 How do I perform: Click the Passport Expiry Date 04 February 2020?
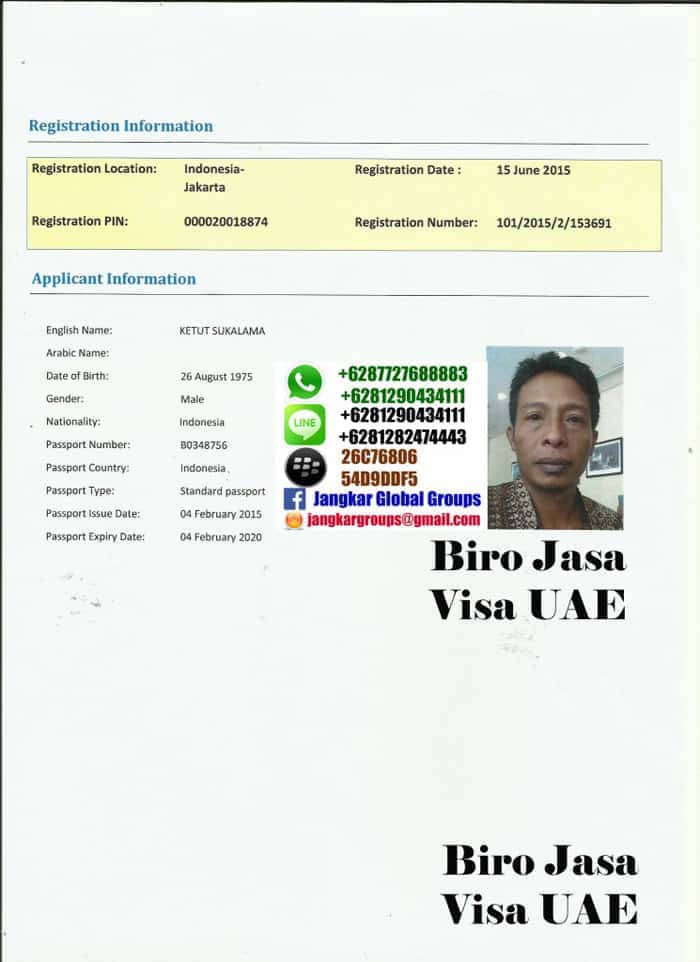pos(220,537)
